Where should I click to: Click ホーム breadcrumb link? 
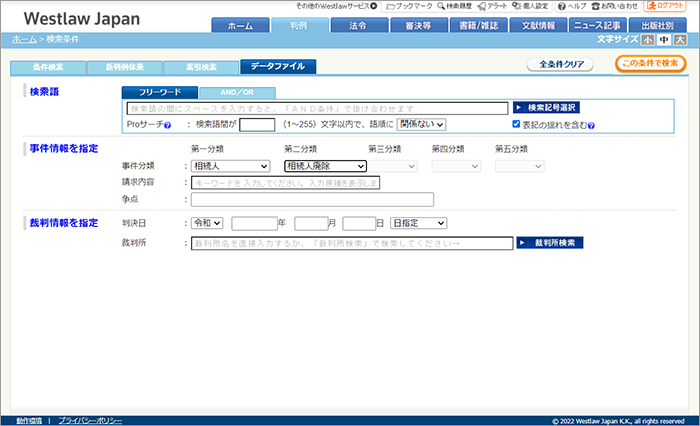point(24,39)
